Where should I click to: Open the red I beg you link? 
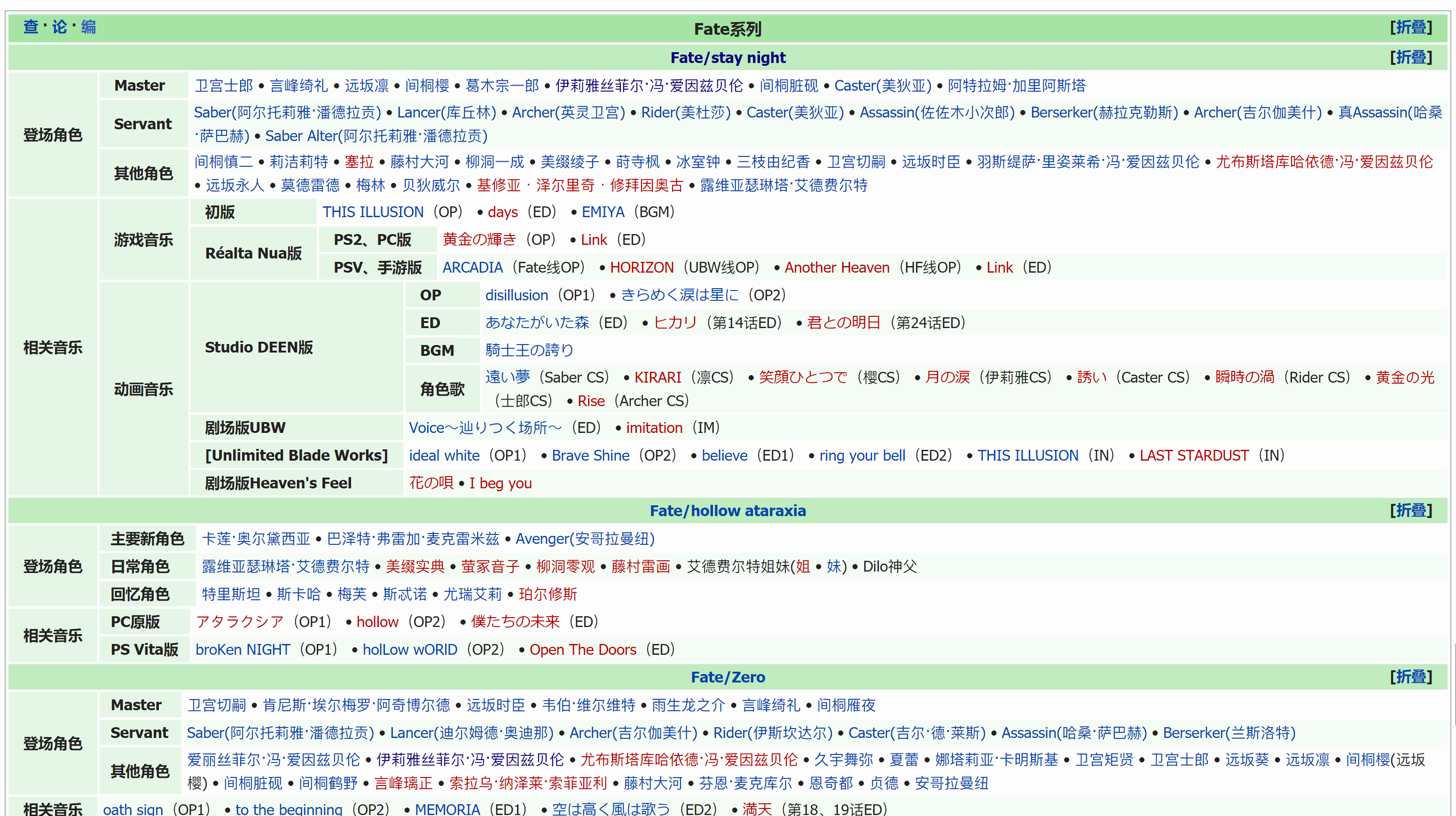[500, 484]
